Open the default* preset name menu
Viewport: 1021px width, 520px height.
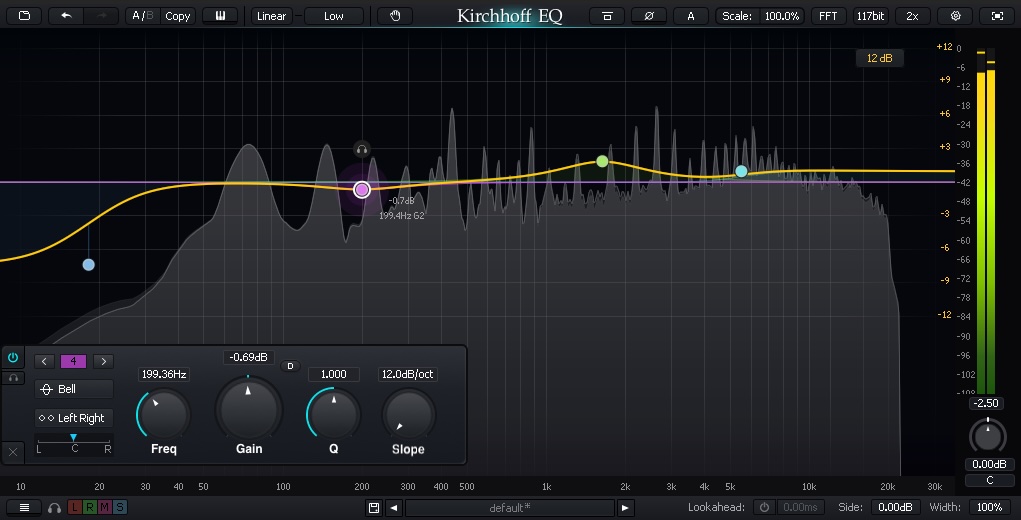click(510, 508)
